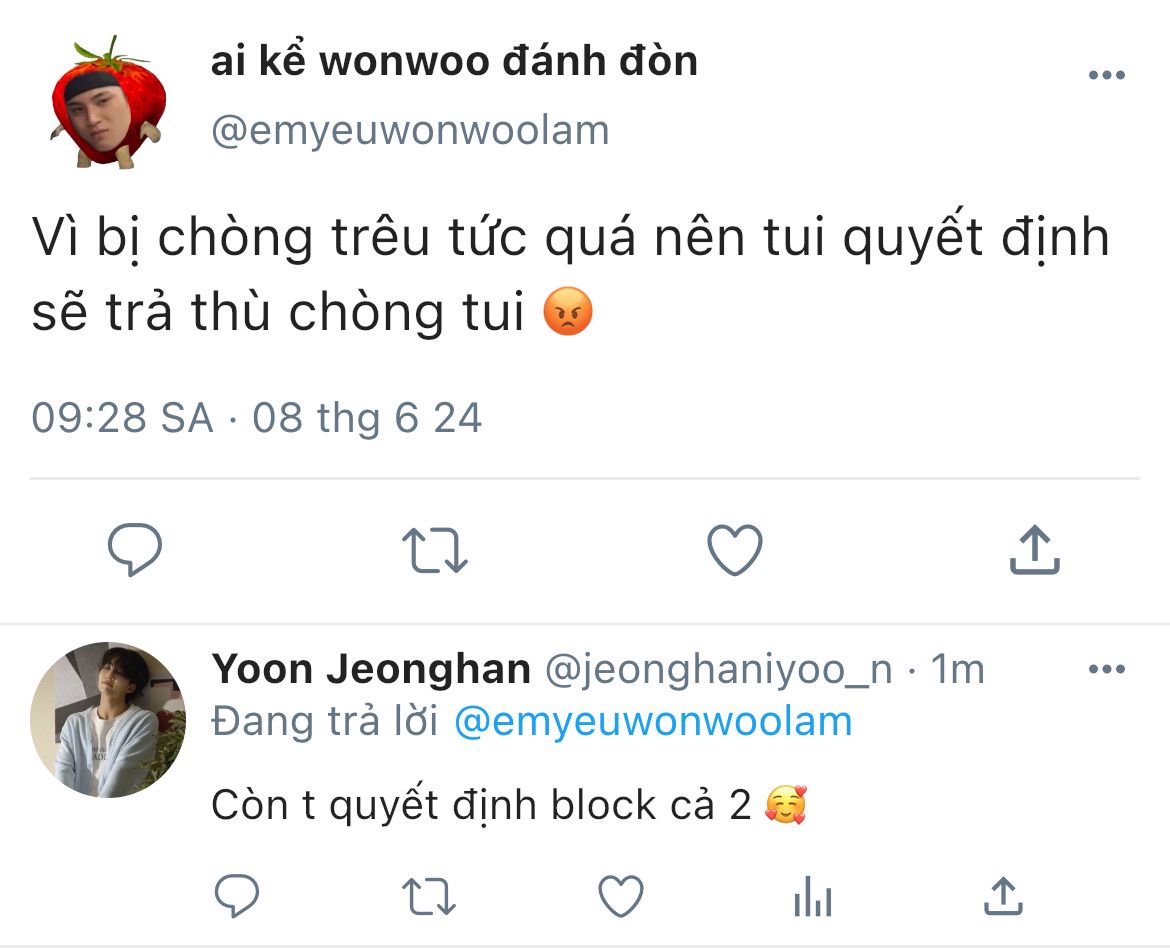View analytics of Yoon Jeonghan's reply
Viewport: 1170px width, 948px height.
click(813, 896)
